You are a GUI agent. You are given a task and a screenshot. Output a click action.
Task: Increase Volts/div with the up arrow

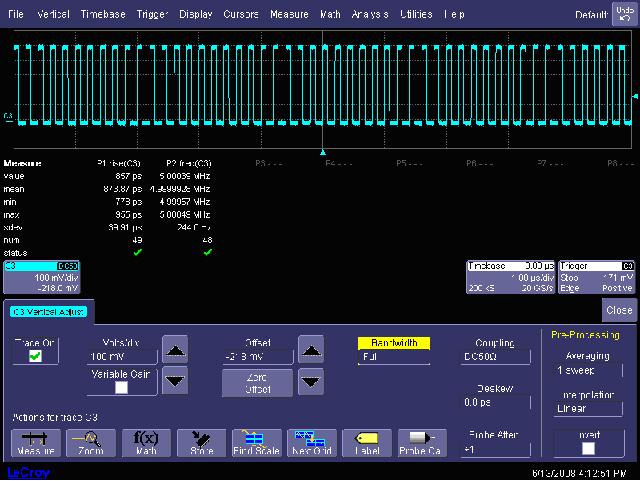coord(175,351)
